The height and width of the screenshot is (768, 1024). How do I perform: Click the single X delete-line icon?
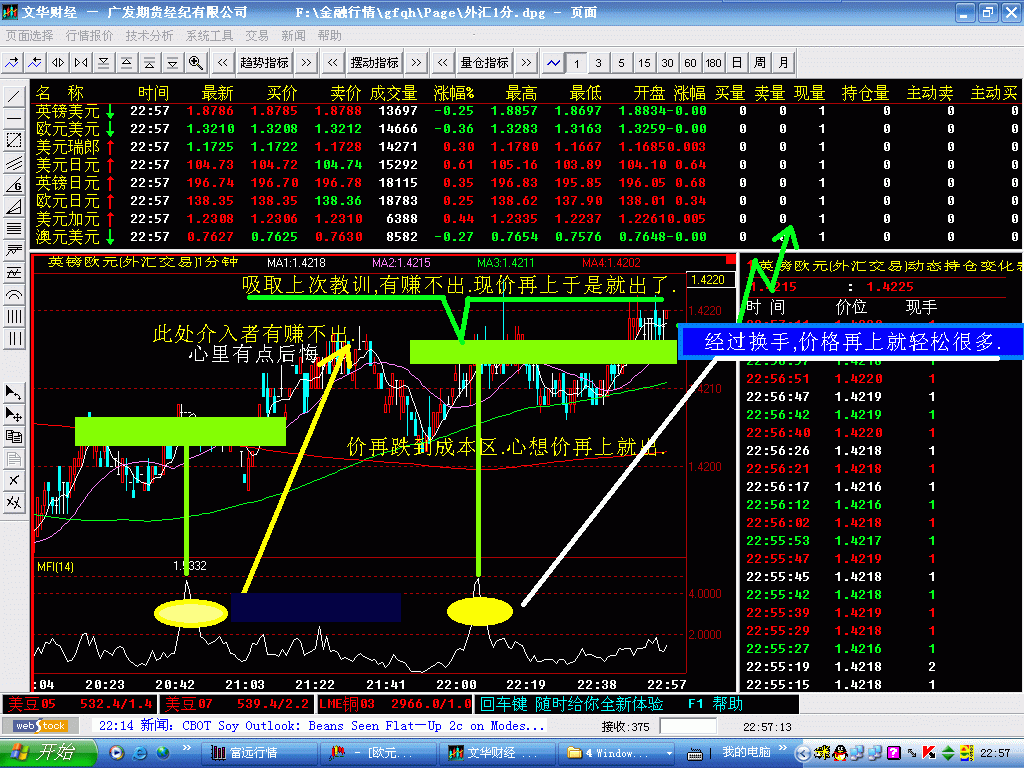pyautogui.click(x=14, y=481)
